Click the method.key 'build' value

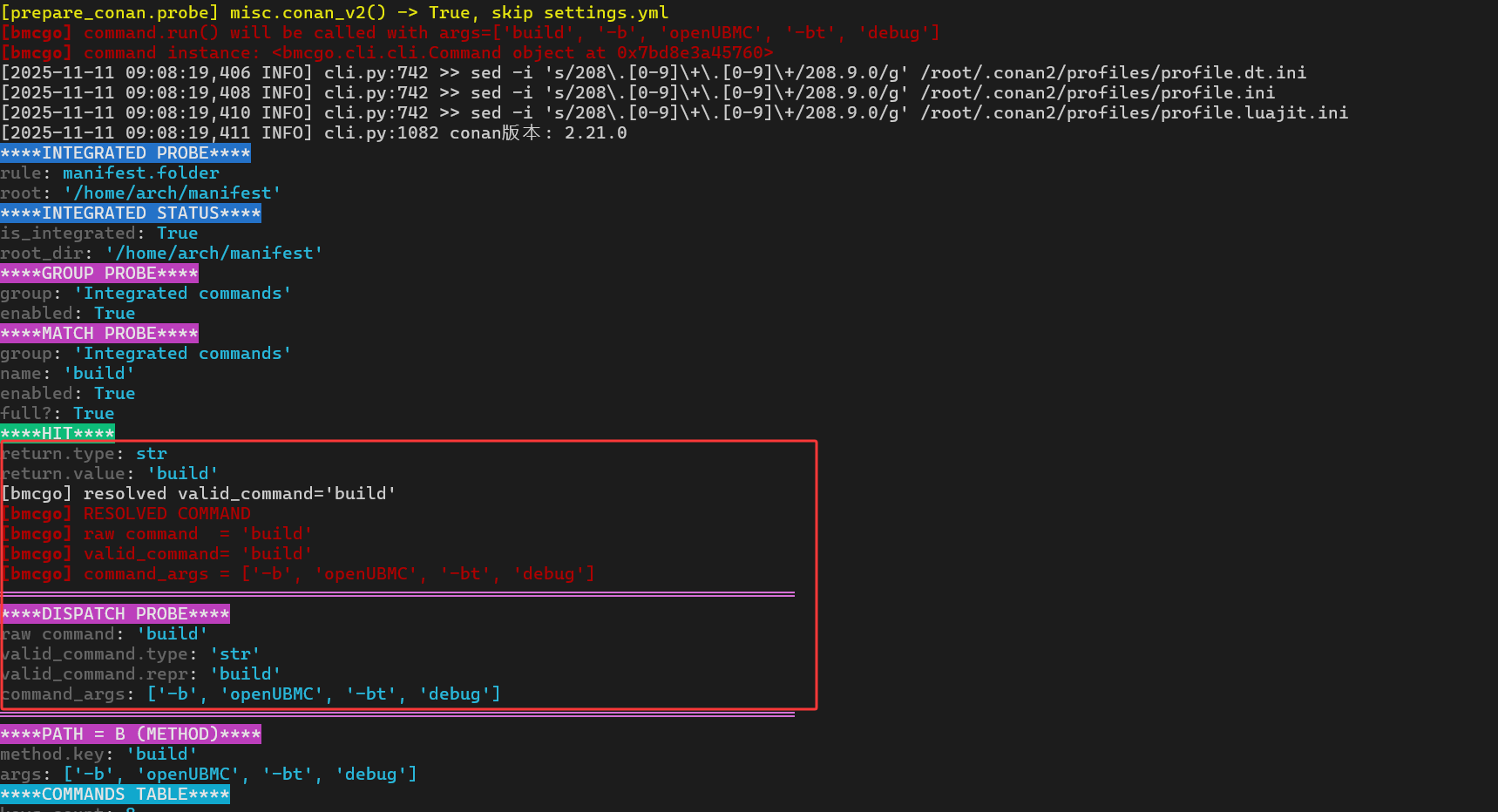(162, 754)
